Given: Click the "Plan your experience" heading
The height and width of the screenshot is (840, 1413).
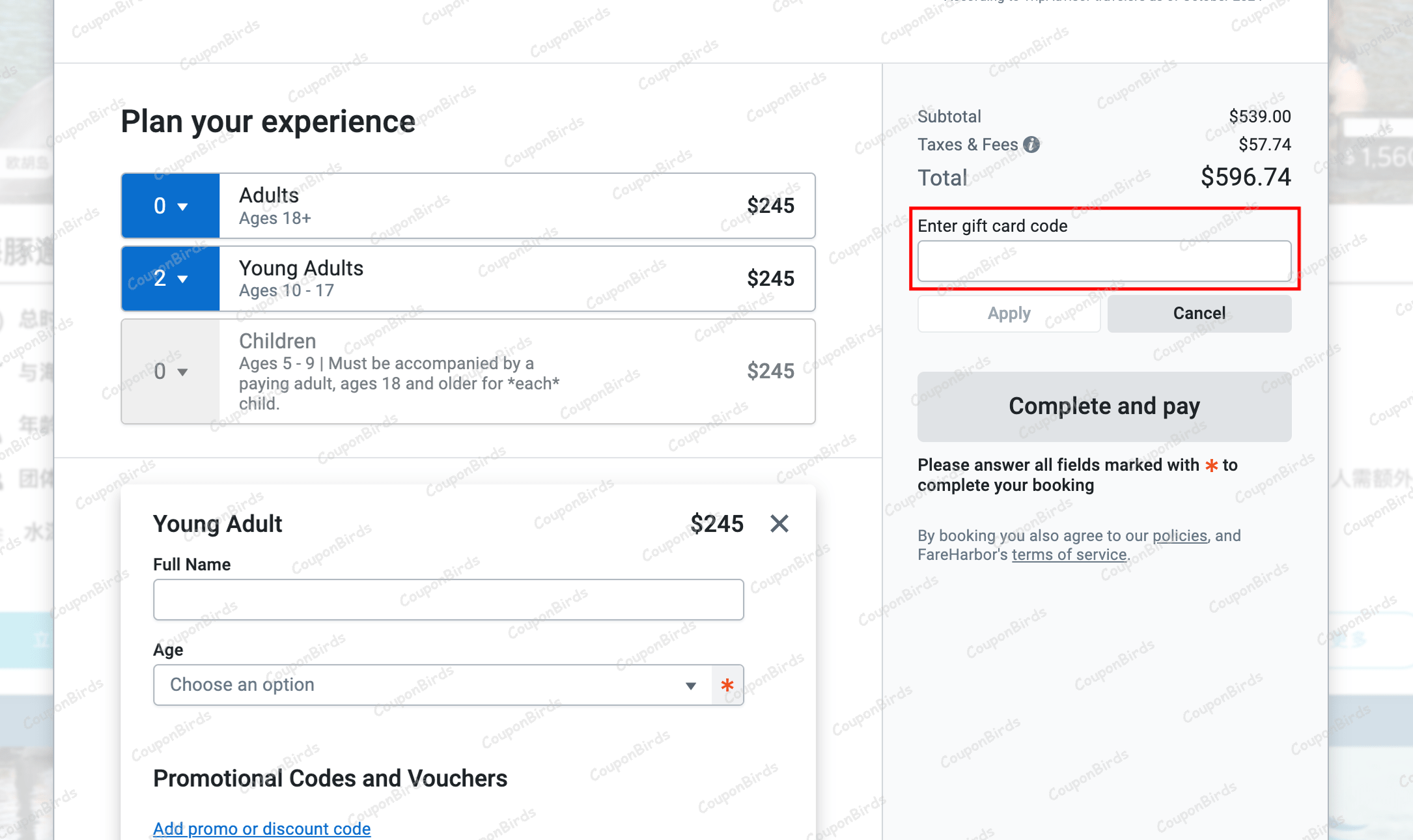Looking at the screenshot, I should pyautogui.click(x=268, y=122).
